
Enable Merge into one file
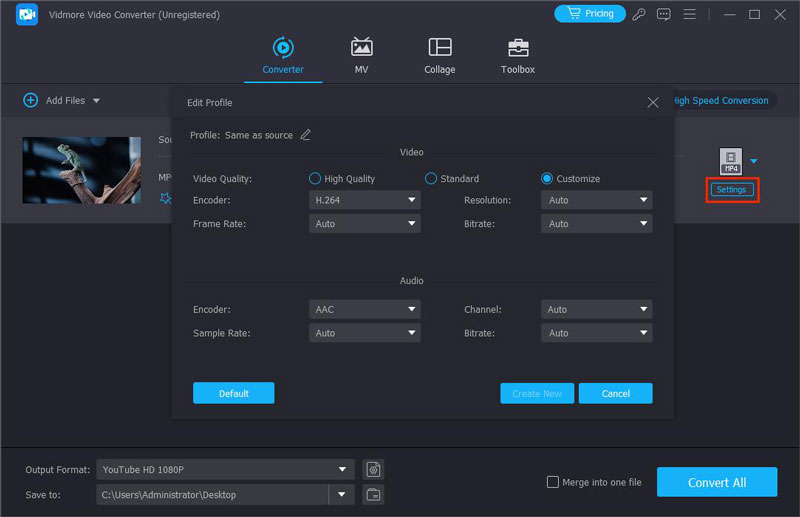click(x=553, y=482)
